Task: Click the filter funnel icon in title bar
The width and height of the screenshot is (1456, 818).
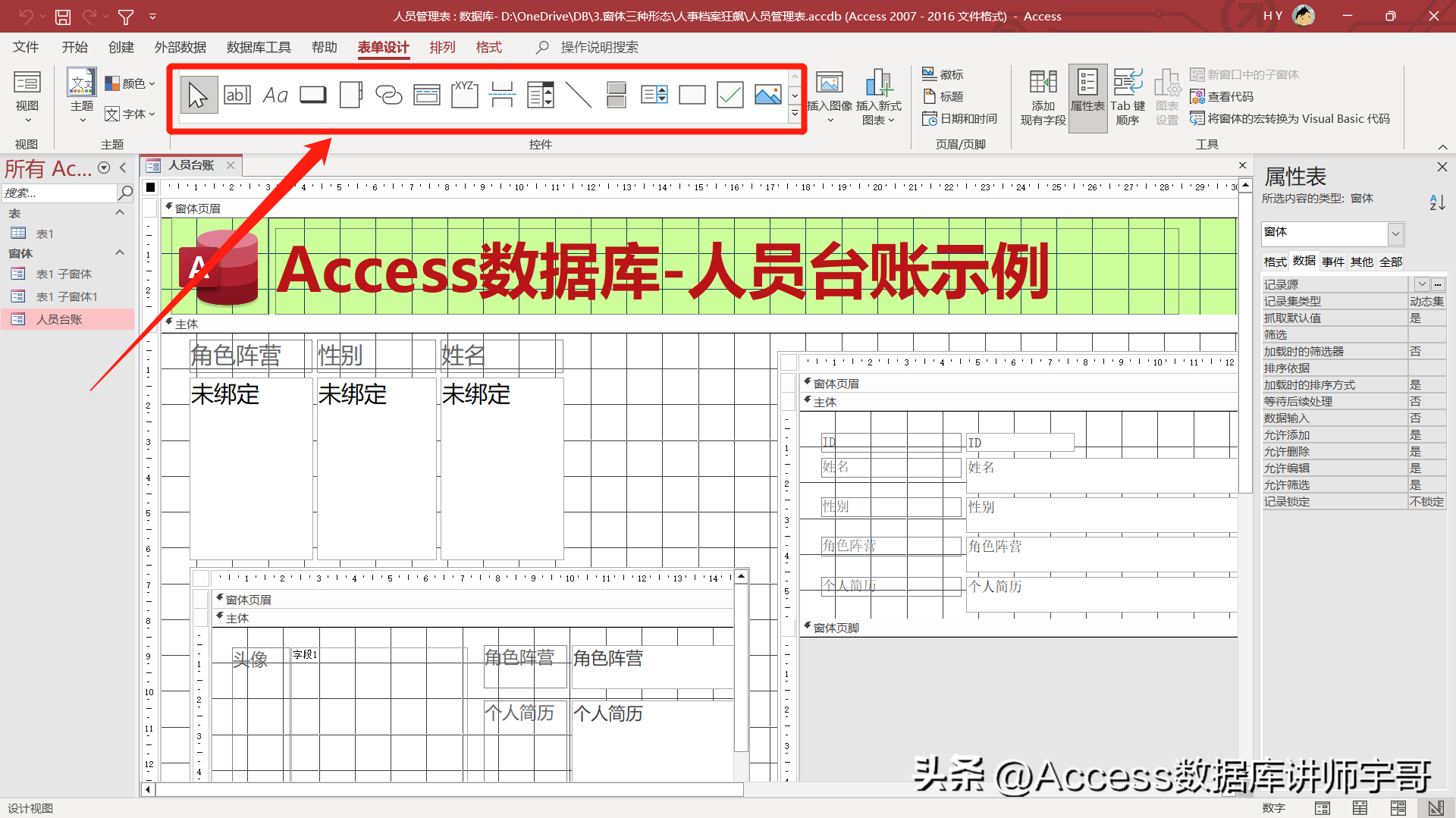Action: click(126, 16)
